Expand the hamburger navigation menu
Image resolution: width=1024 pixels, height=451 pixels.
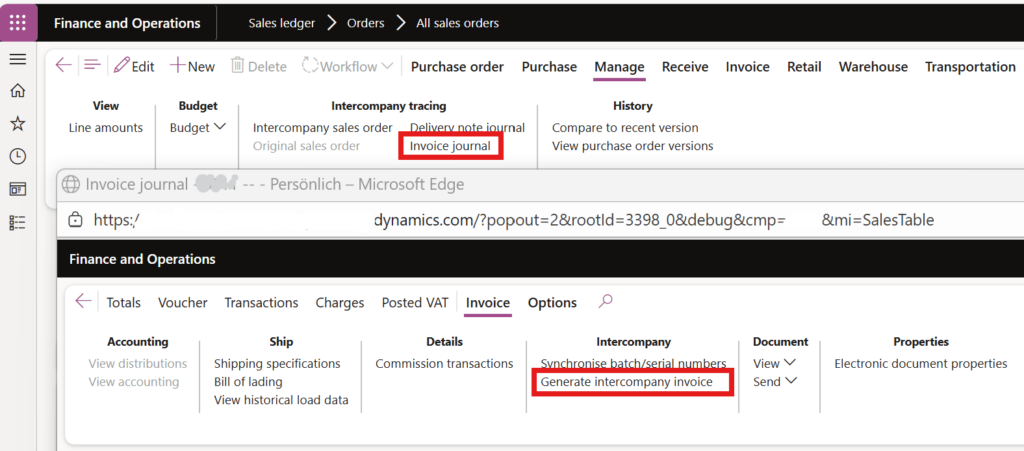tap(17, 59)
